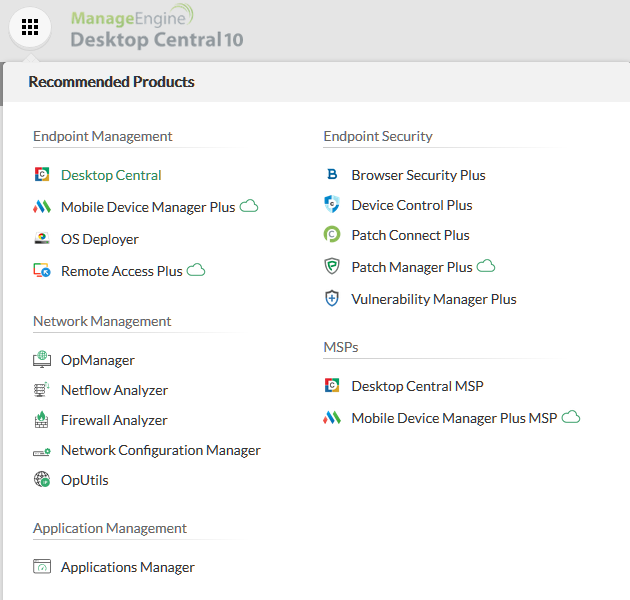Click the Browser Security Plus icon
This screenshot has width=630, height=600.
333,175
